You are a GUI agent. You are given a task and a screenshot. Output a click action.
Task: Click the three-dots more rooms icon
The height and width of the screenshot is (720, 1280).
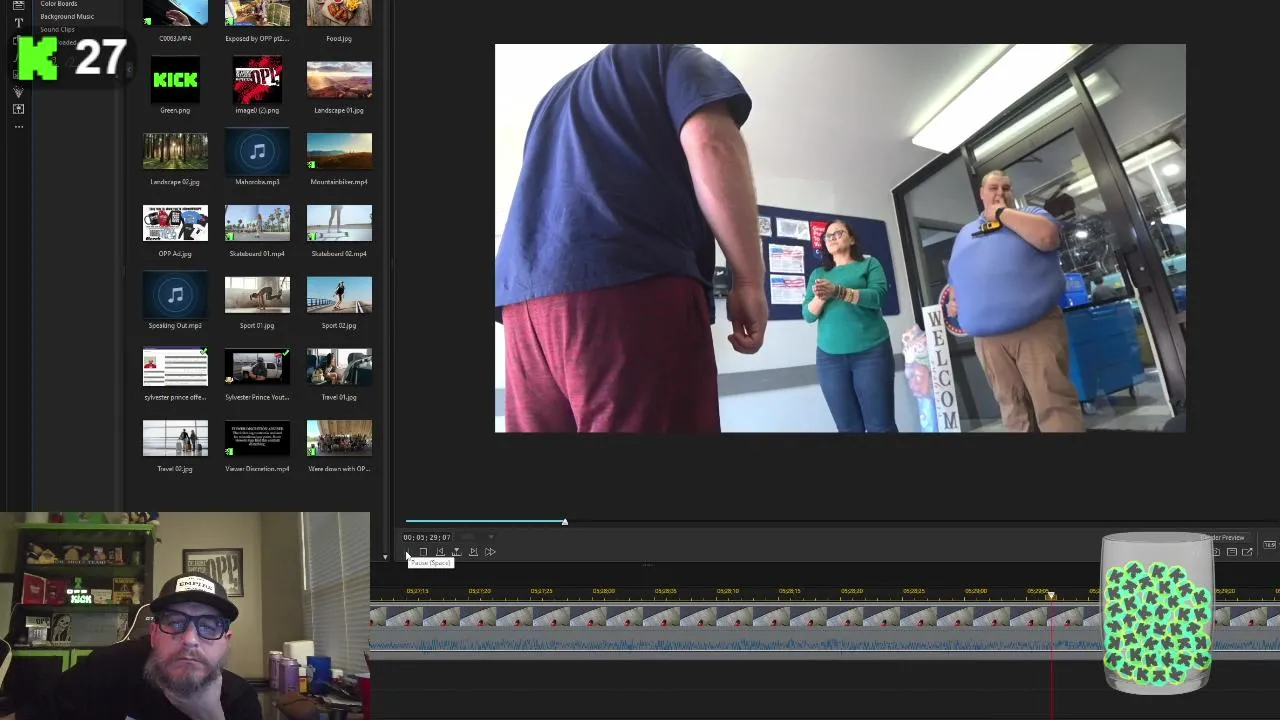[x=18, y=127]
